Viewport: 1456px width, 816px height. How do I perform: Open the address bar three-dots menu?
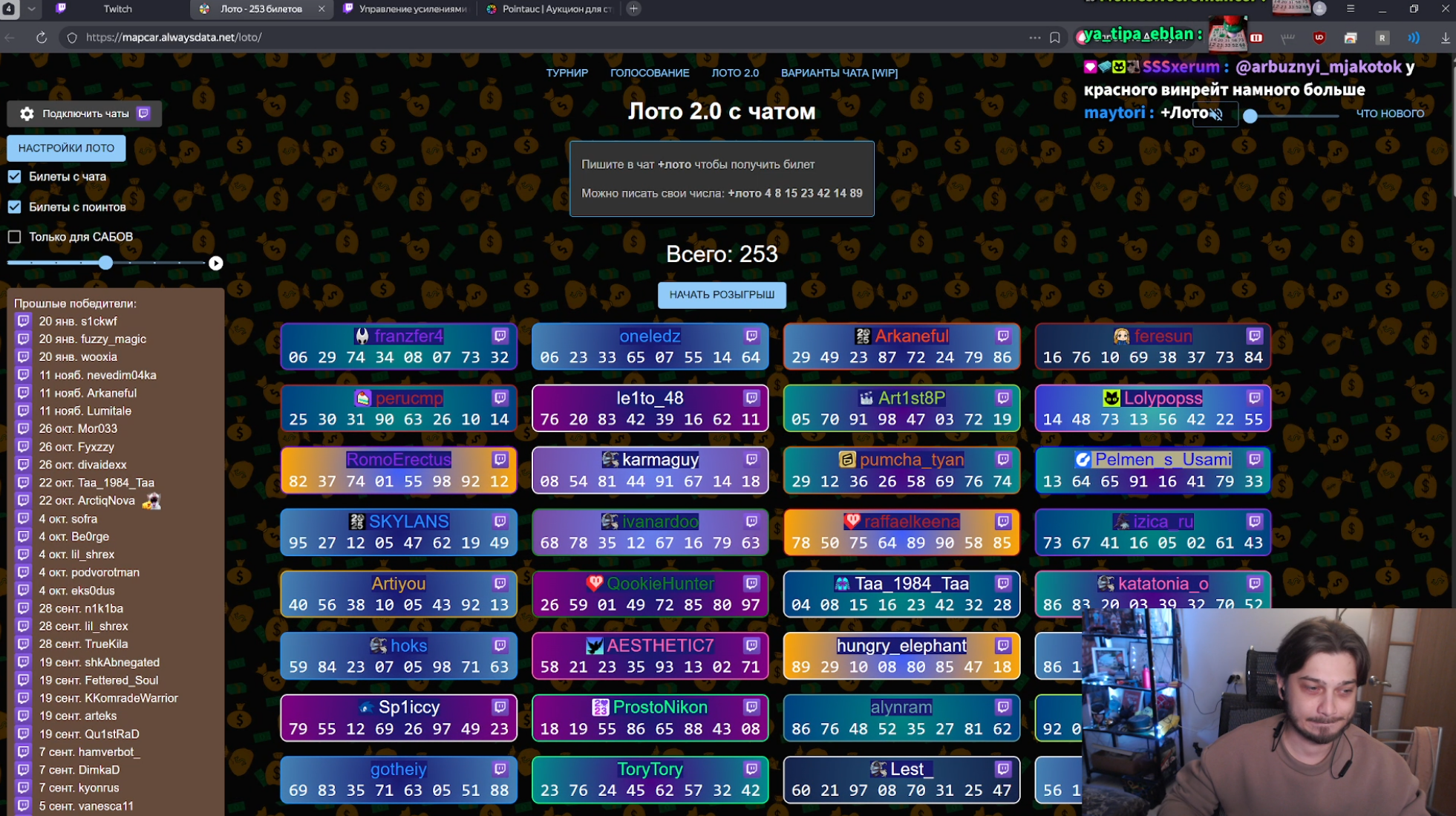click(x=1034, y=37)
